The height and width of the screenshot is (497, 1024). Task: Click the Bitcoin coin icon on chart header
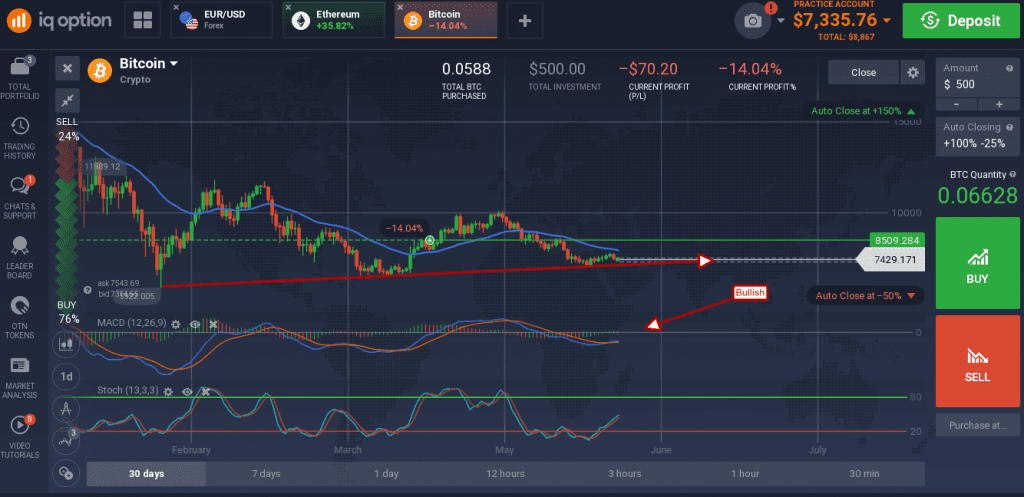point(100,71)
